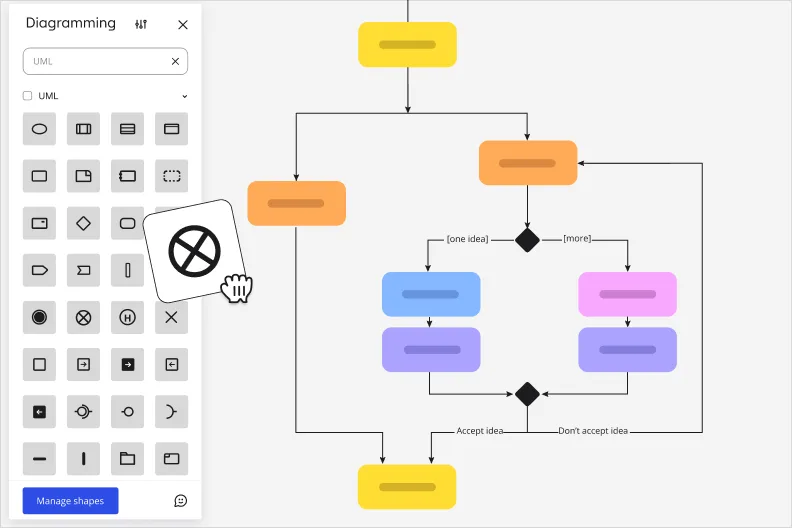Pick the note shape with folded corner

(x=84, y=176)
